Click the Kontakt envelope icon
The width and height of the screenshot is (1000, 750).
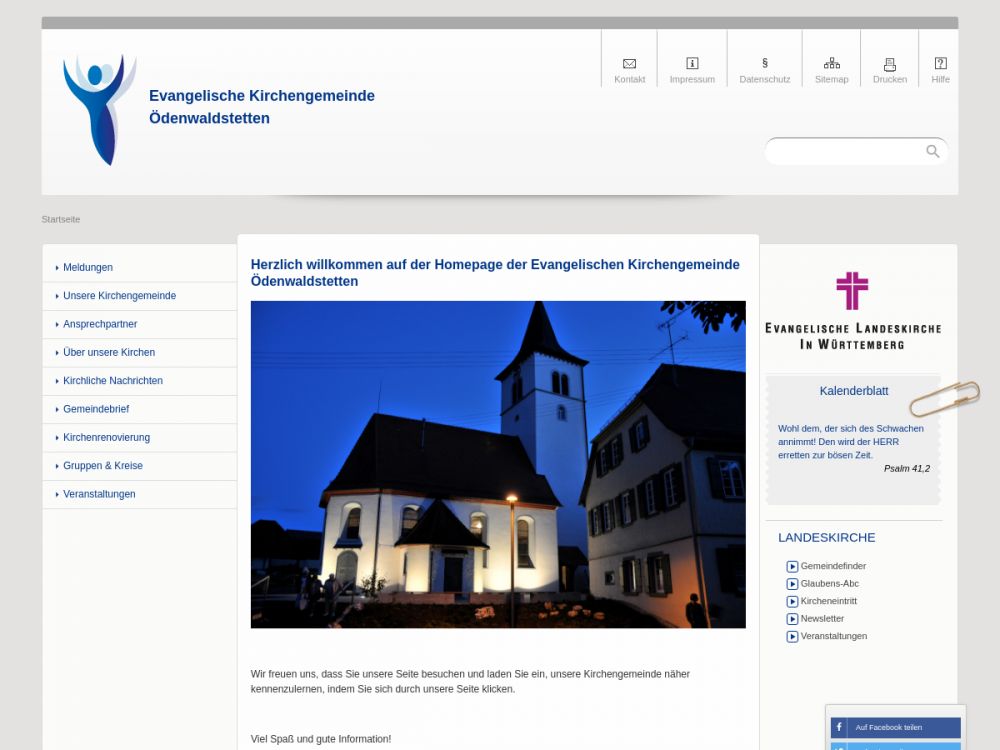coord(629,63)
